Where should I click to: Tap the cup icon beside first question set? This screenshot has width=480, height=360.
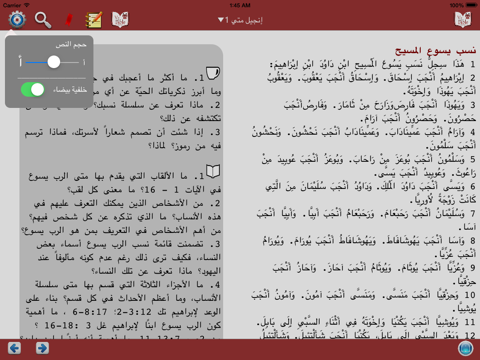pyautogui.click(x=213, y=73)
